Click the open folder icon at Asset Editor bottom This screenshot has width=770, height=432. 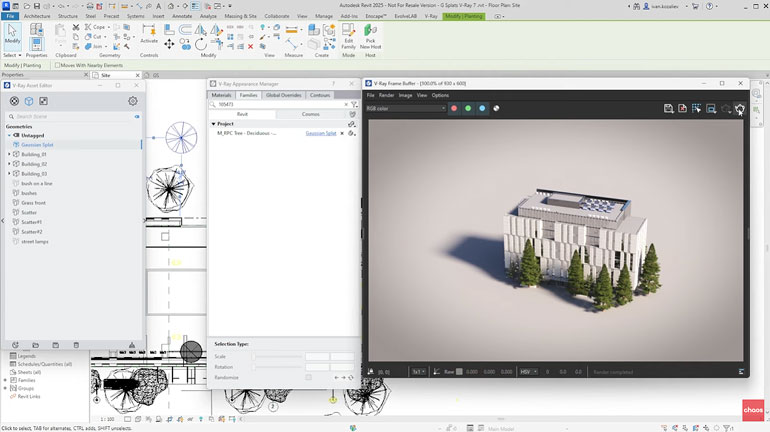[x=35, y=345]
